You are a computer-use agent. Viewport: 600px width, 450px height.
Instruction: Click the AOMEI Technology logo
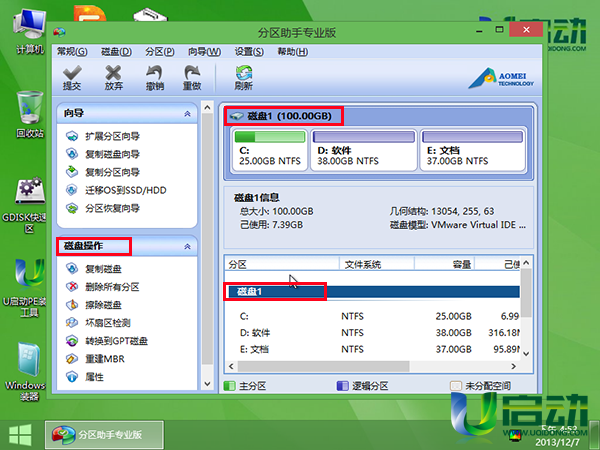pyautogui.click(x=501, y=78)
